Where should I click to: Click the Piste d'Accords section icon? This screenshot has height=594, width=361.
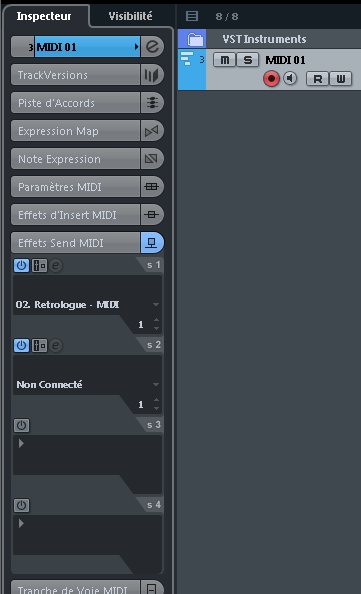152,103
